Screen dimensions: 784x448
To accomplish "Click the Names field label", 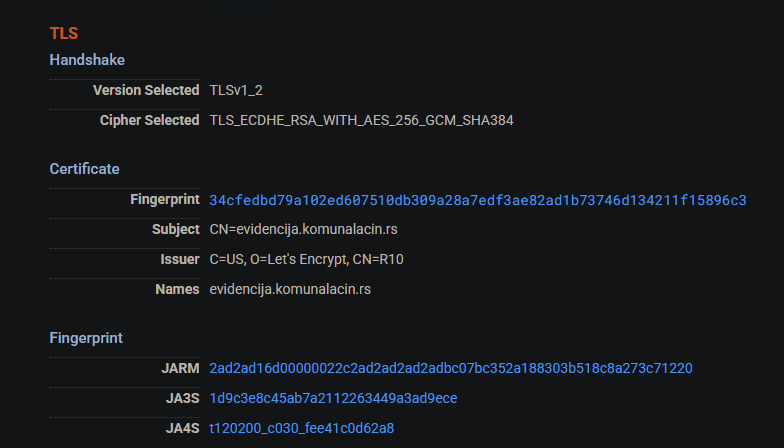I will [x=177, y=289].
